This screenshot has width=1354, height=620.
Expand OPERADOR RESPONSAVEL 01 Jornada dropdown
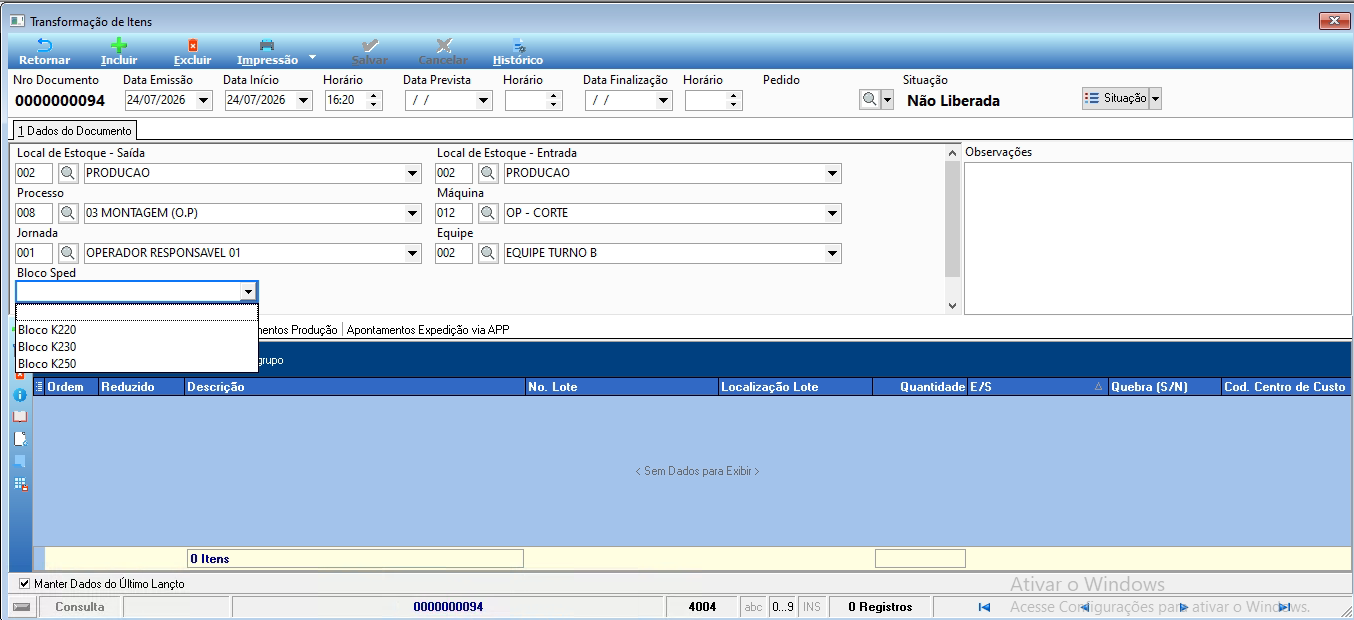pyautogui.click(x=413, y=253)
